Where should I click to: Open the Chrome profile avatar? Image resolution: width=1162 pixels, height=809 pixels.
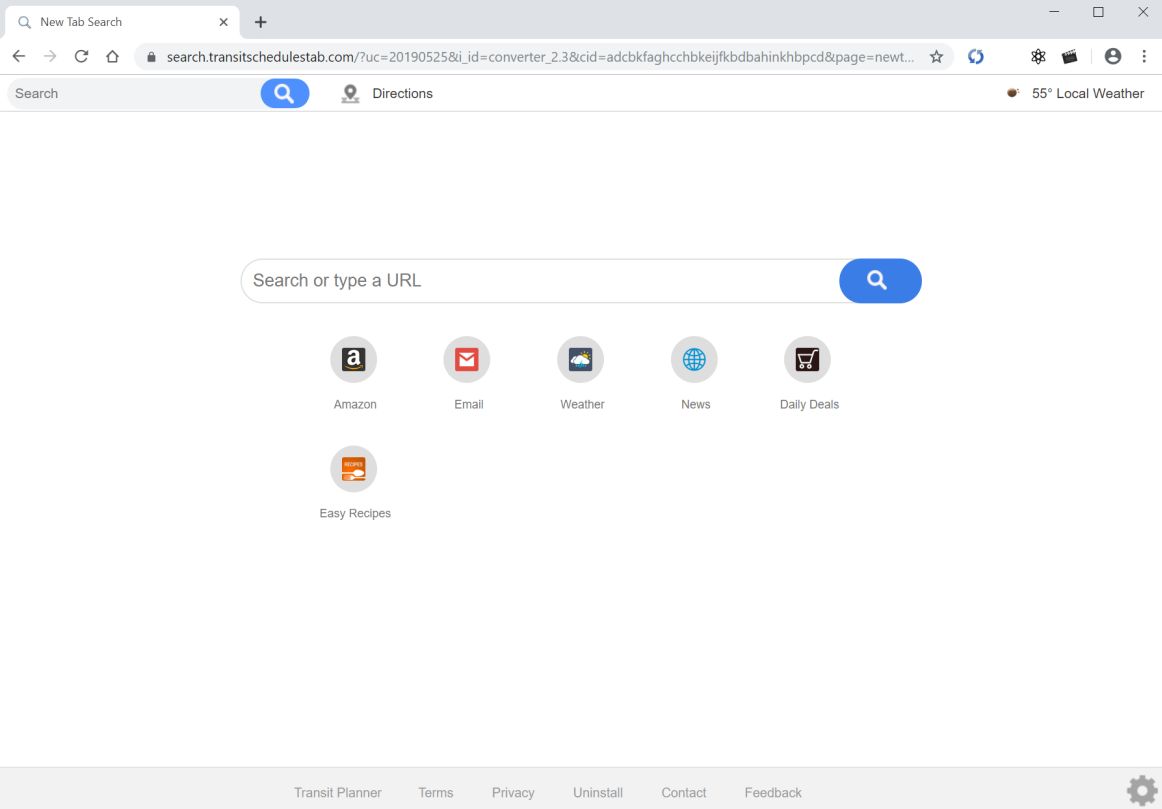coord(1113,56)
